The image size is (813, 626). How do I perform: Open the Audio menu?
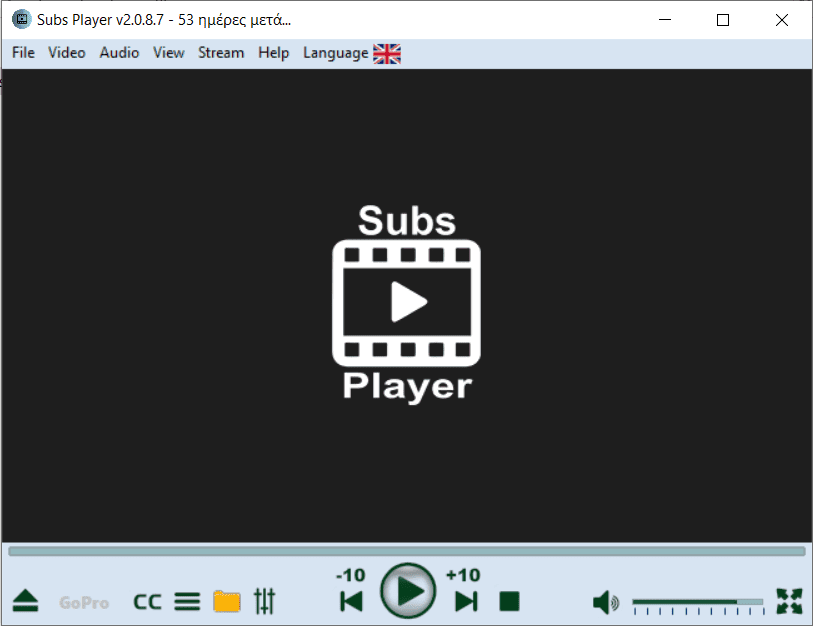pos(119,53)
